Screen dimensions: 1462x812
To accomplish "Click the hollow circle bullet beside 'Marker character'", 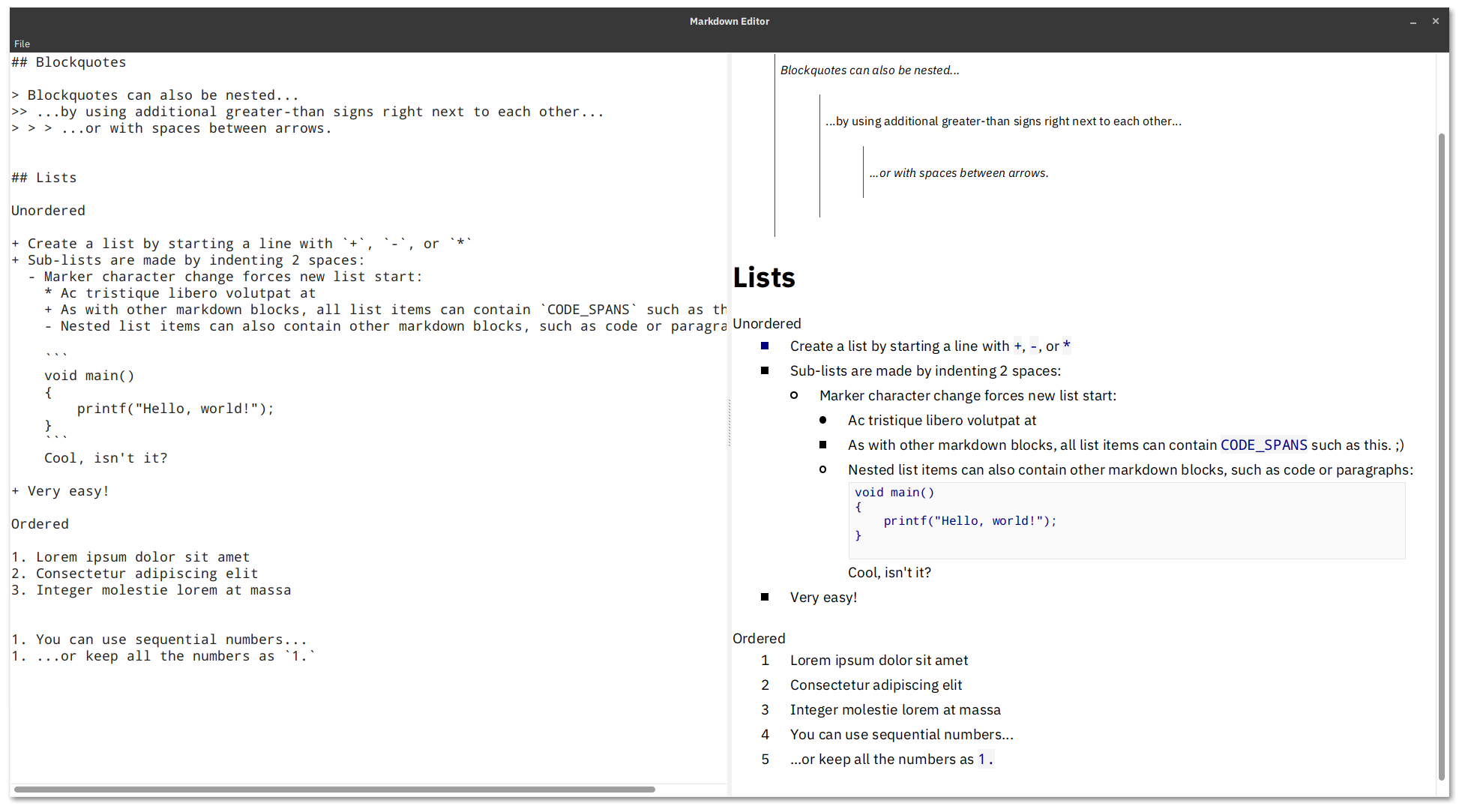I will pyautogui.click(x=794, y=395).
